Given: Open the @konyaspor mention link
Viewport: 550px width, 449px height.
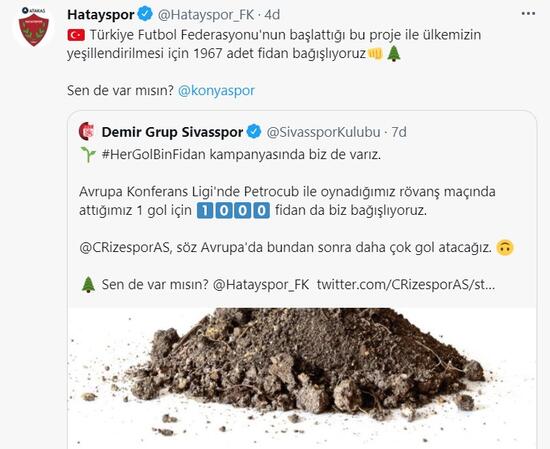Looking at the screenshot, I should pyautogui.click(x=216, y=91).
